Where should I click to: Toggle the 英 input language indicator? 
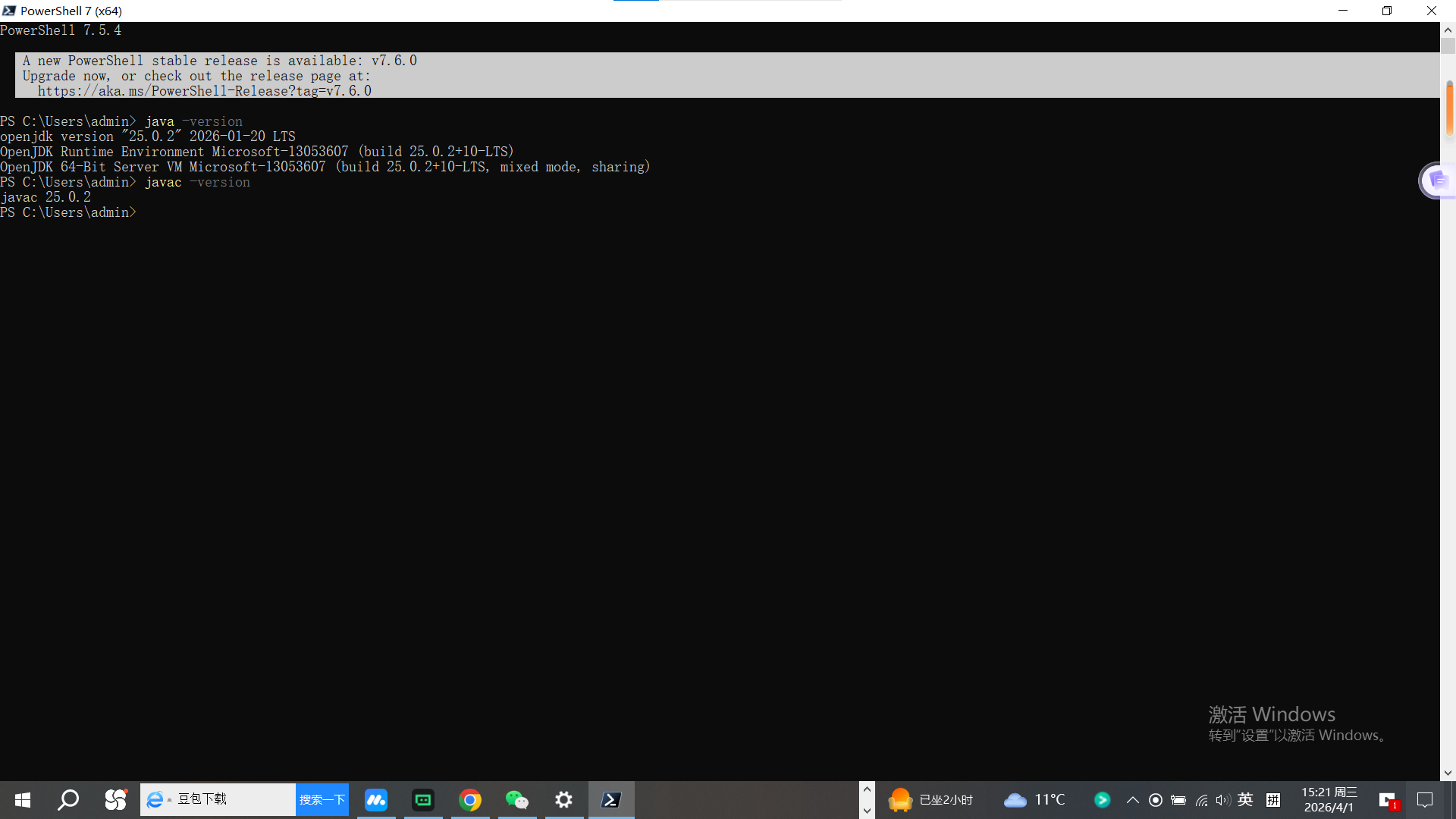pos(1245,799)
